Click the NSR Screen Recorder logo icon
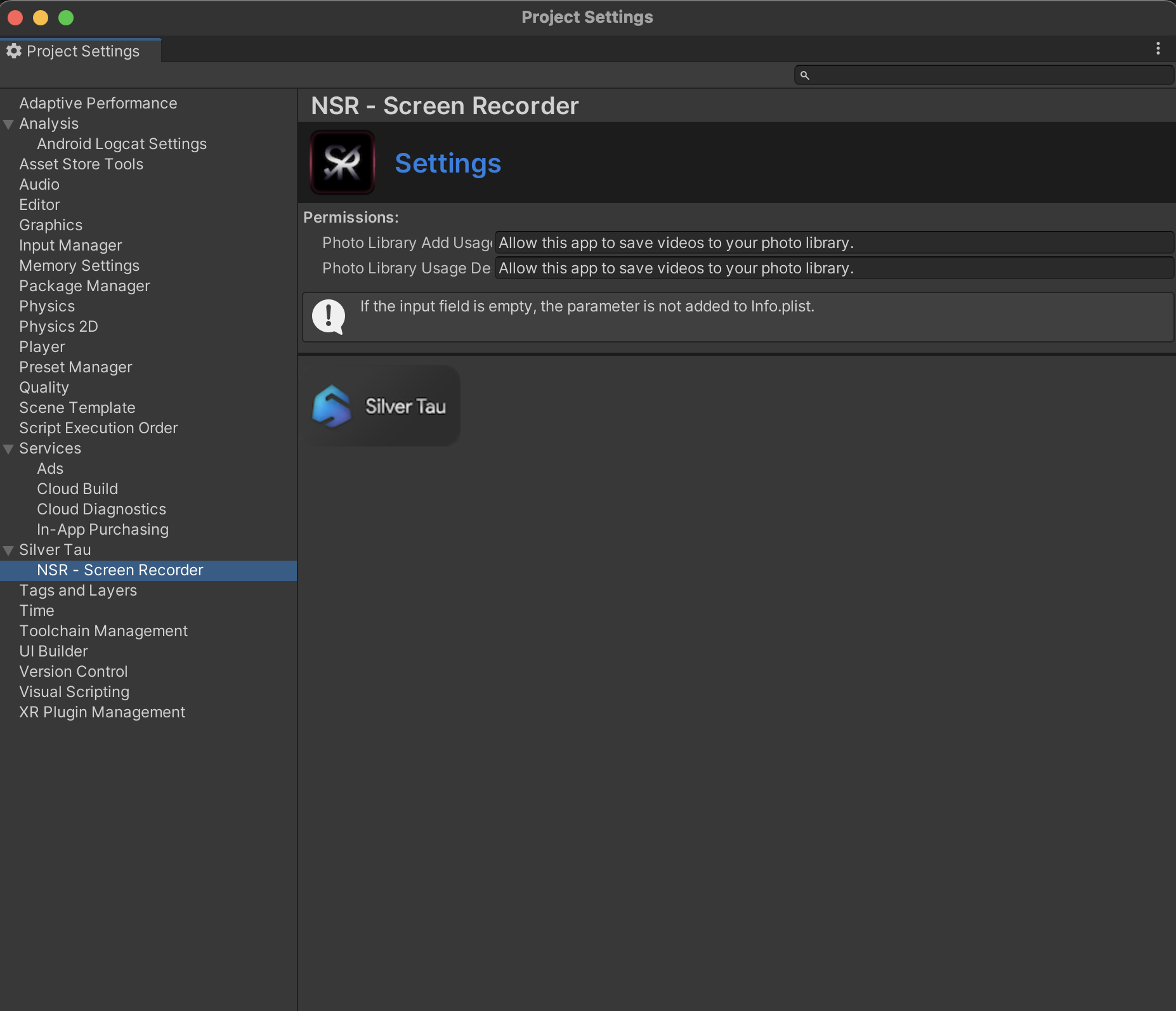Screen dimensions: 1176x1011 [343, 162]
